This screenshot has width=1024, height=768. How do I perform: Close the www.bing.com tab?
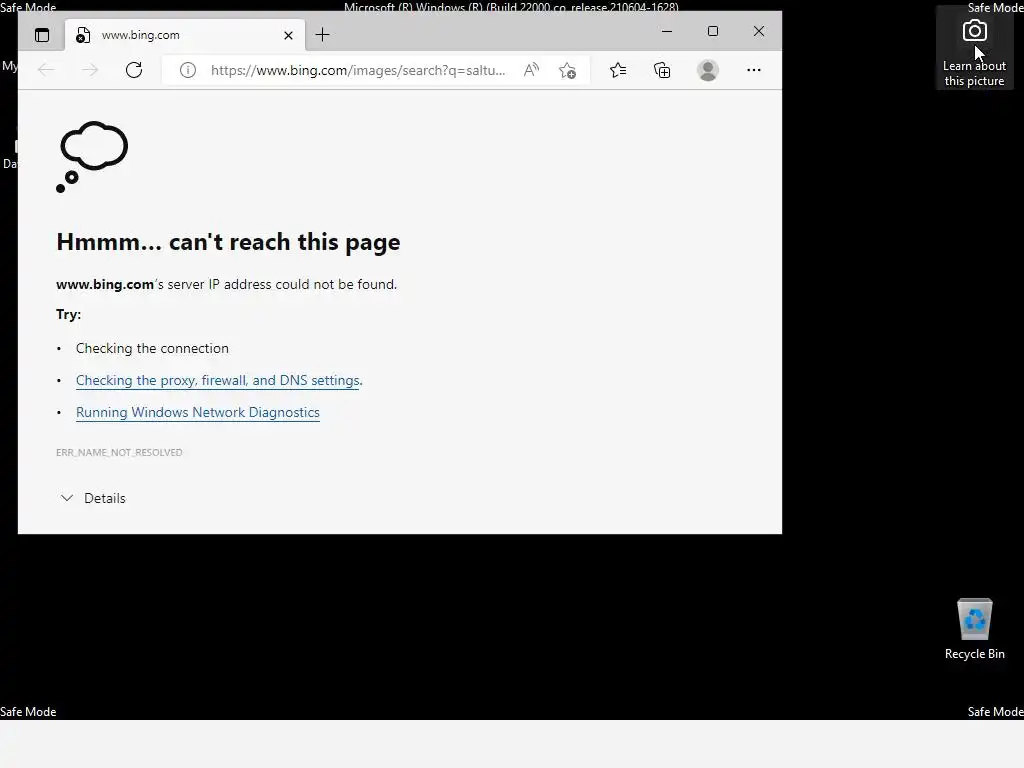[x=288, y=35]
